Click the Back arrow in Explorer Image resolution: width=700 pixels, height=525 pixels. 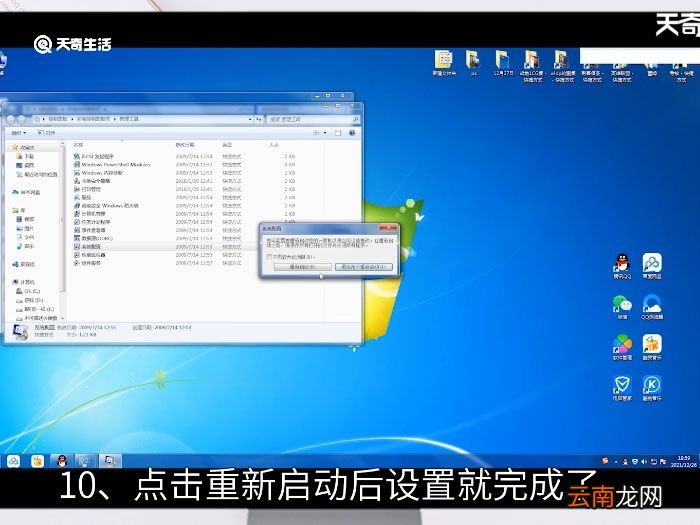click(x=11, y=120)
